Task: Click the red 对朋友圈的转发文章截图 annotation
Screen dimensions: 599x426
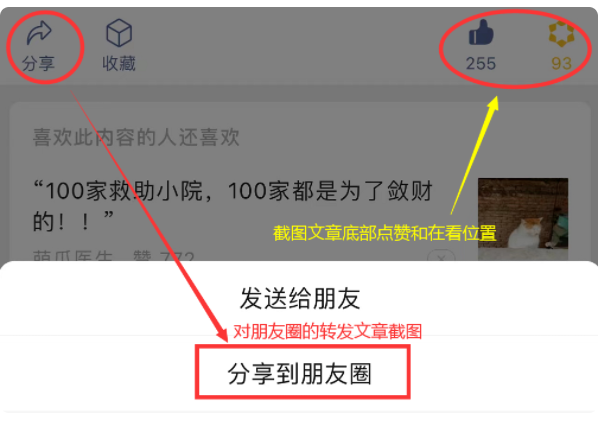Action: tap(327, 331)
